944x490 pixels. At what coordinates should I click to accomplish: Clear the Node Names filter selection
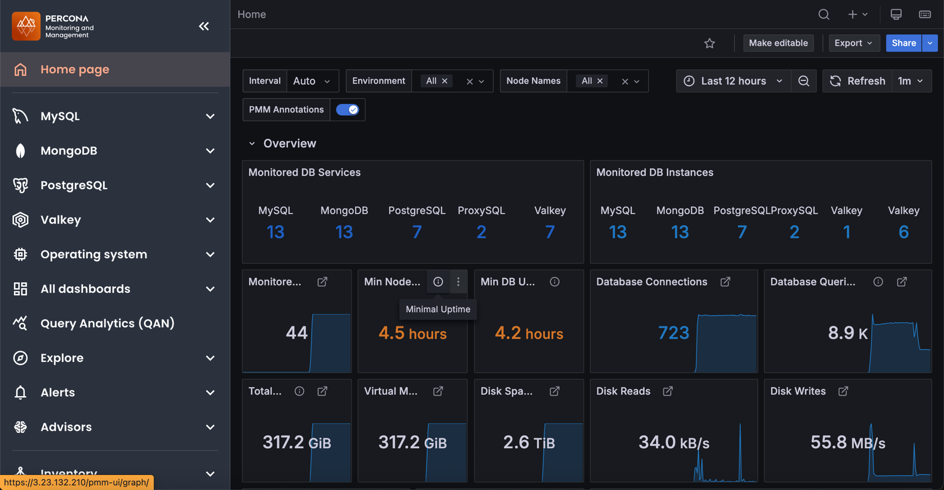click(x=624, y=81)
